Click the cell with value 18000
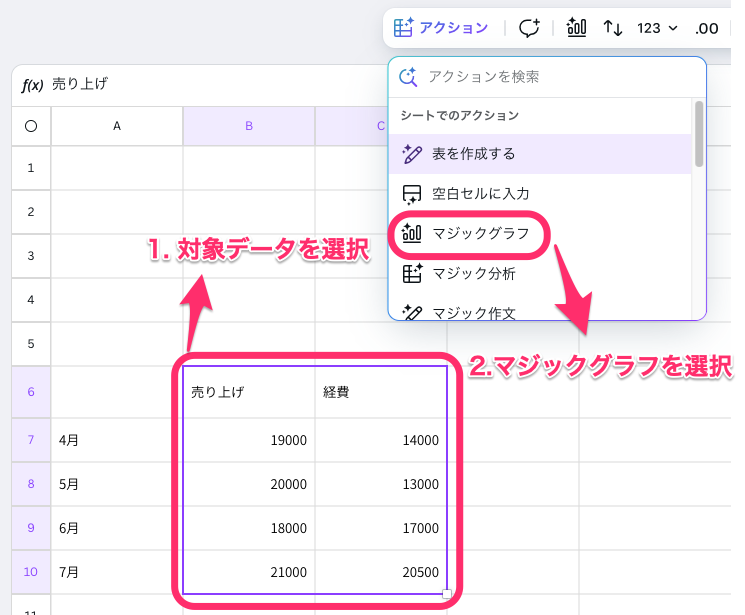This screenshot has width=745, height=615. (x=249, y=528)
